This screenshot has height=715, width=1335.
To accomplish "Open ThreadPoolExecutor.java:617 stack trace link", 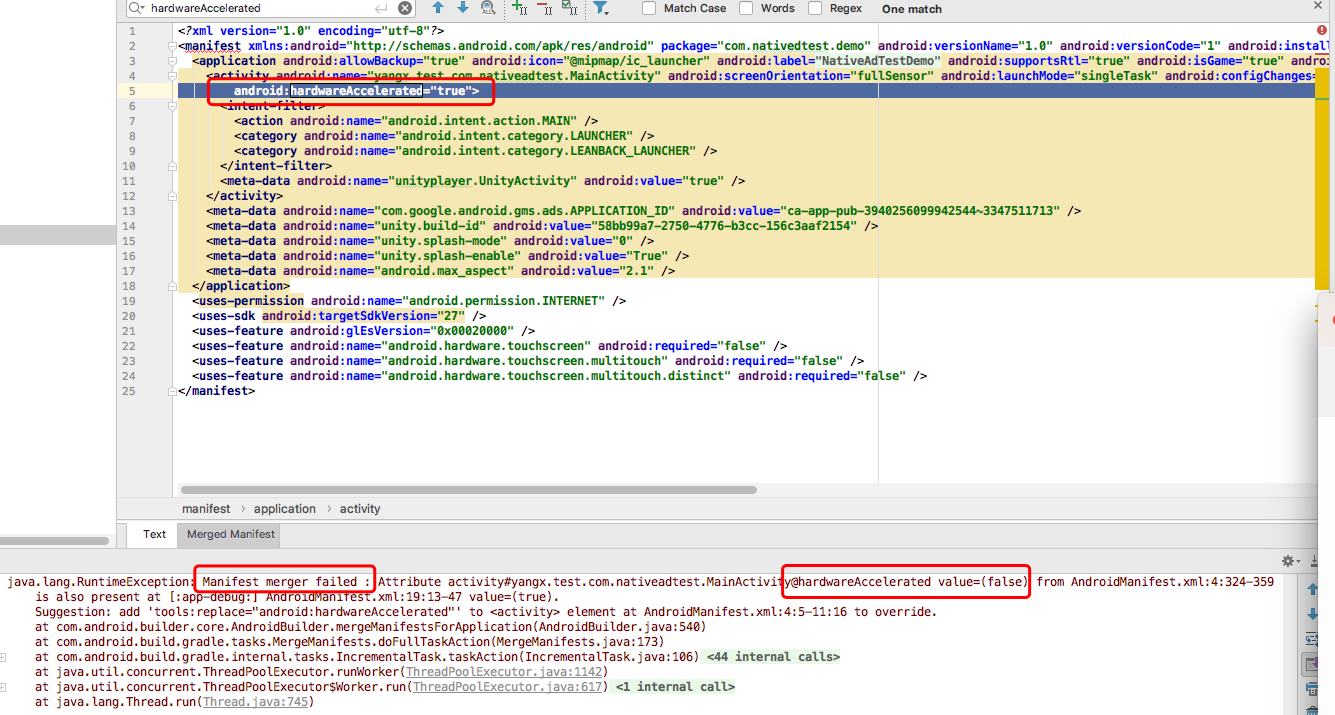I will [508, 687].
